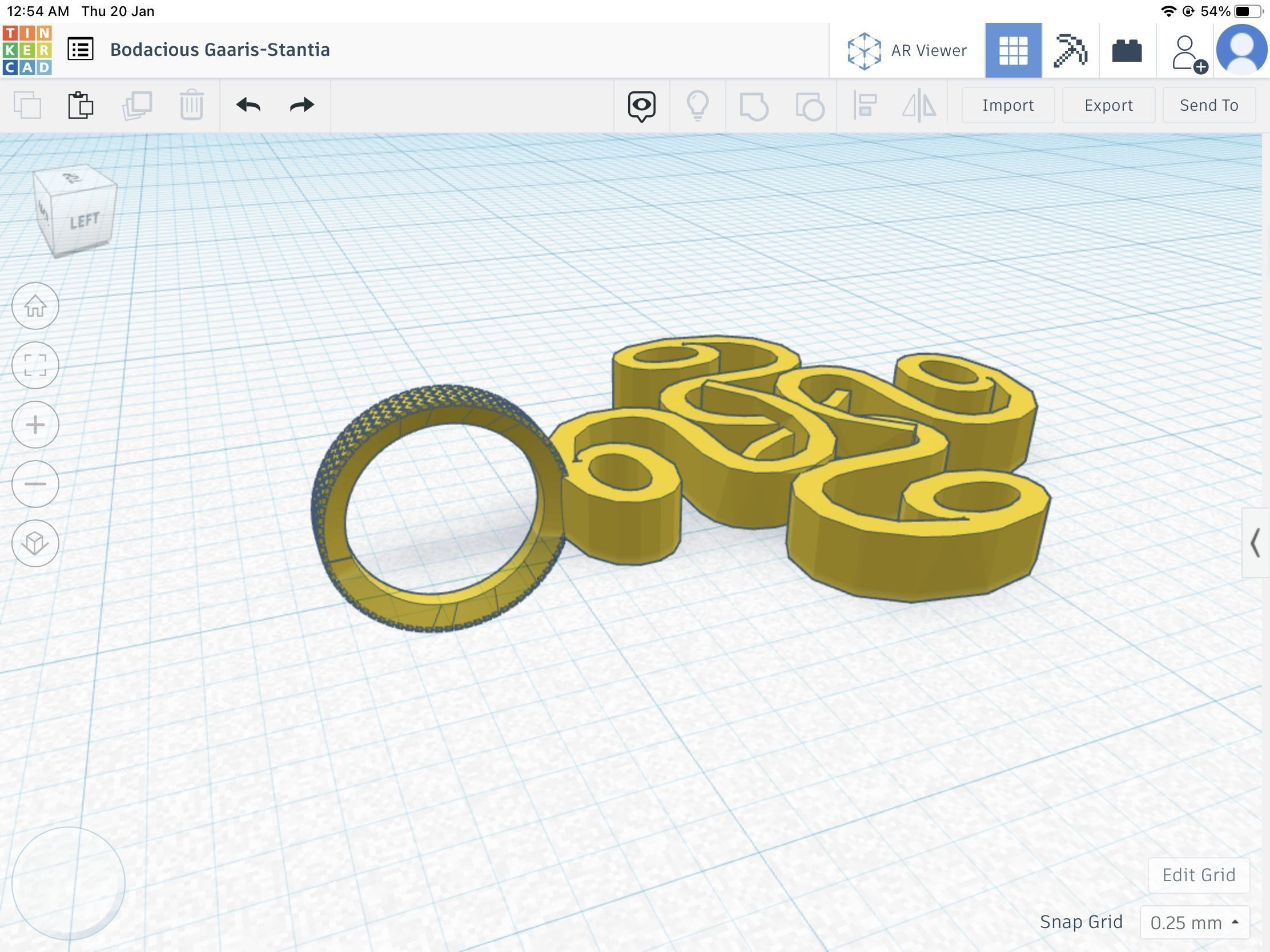Switch to Bricks mode
This screenshot has width=1270, height=952.
tap(1127, 50)
